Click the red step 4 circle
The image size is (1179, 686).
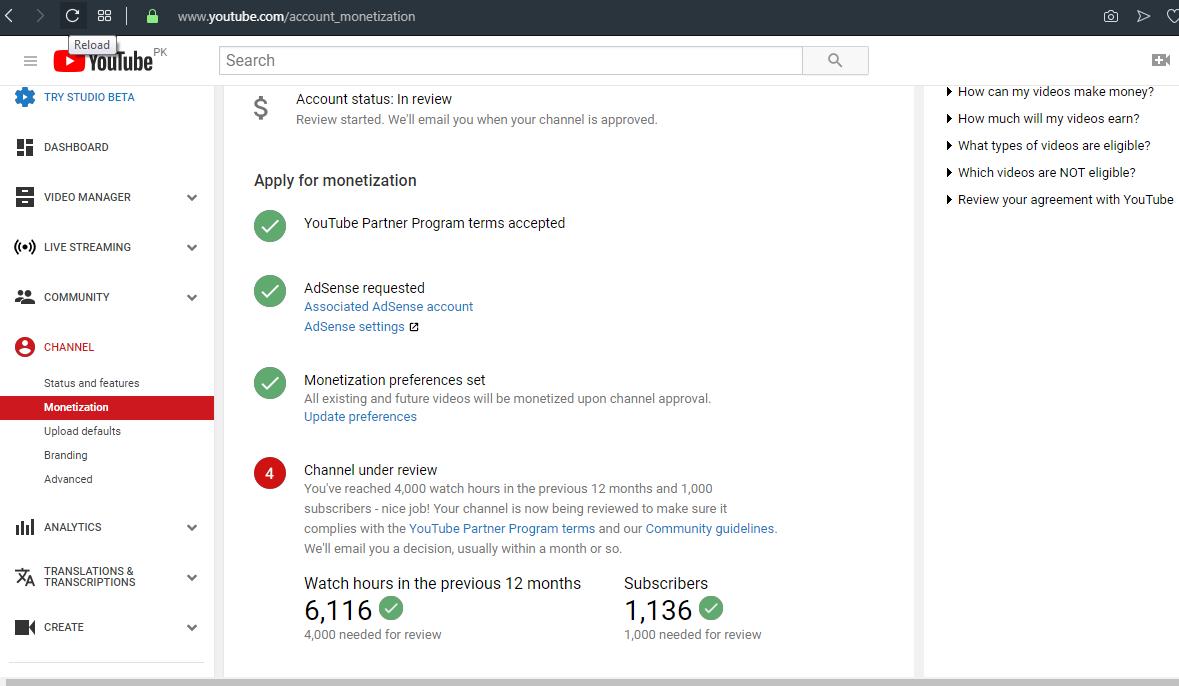click(x=270, y=473)
